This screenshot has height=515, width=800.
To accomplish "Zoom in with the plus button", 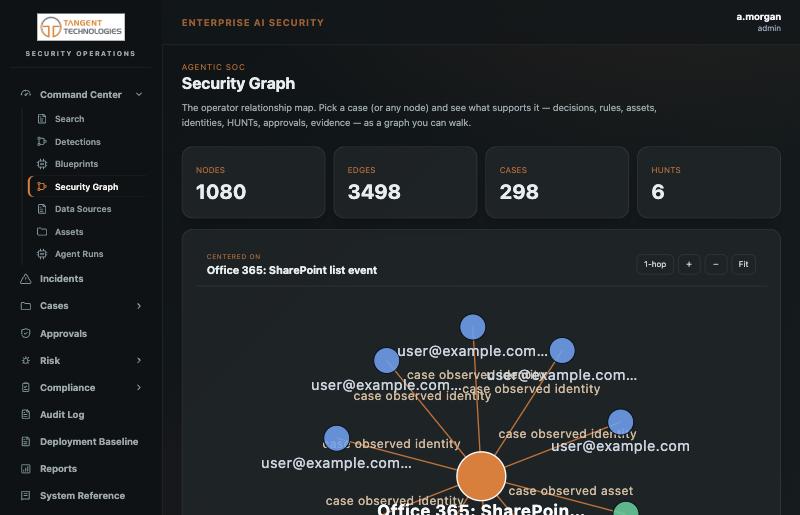I will click(x=689, y=264).
